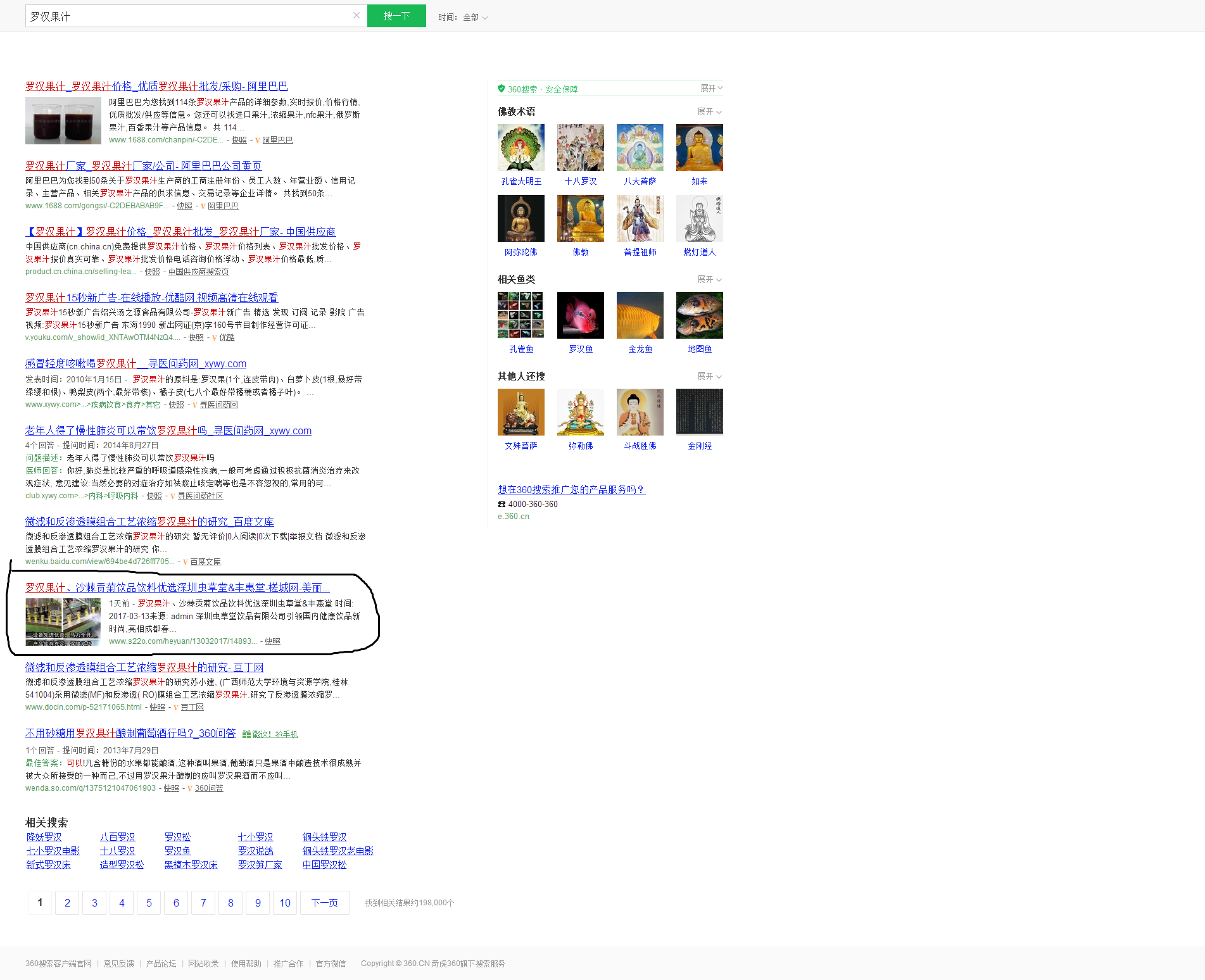Open the 弥勒佛 thumbnail image

pyautogui.click(x=581, y=412)
